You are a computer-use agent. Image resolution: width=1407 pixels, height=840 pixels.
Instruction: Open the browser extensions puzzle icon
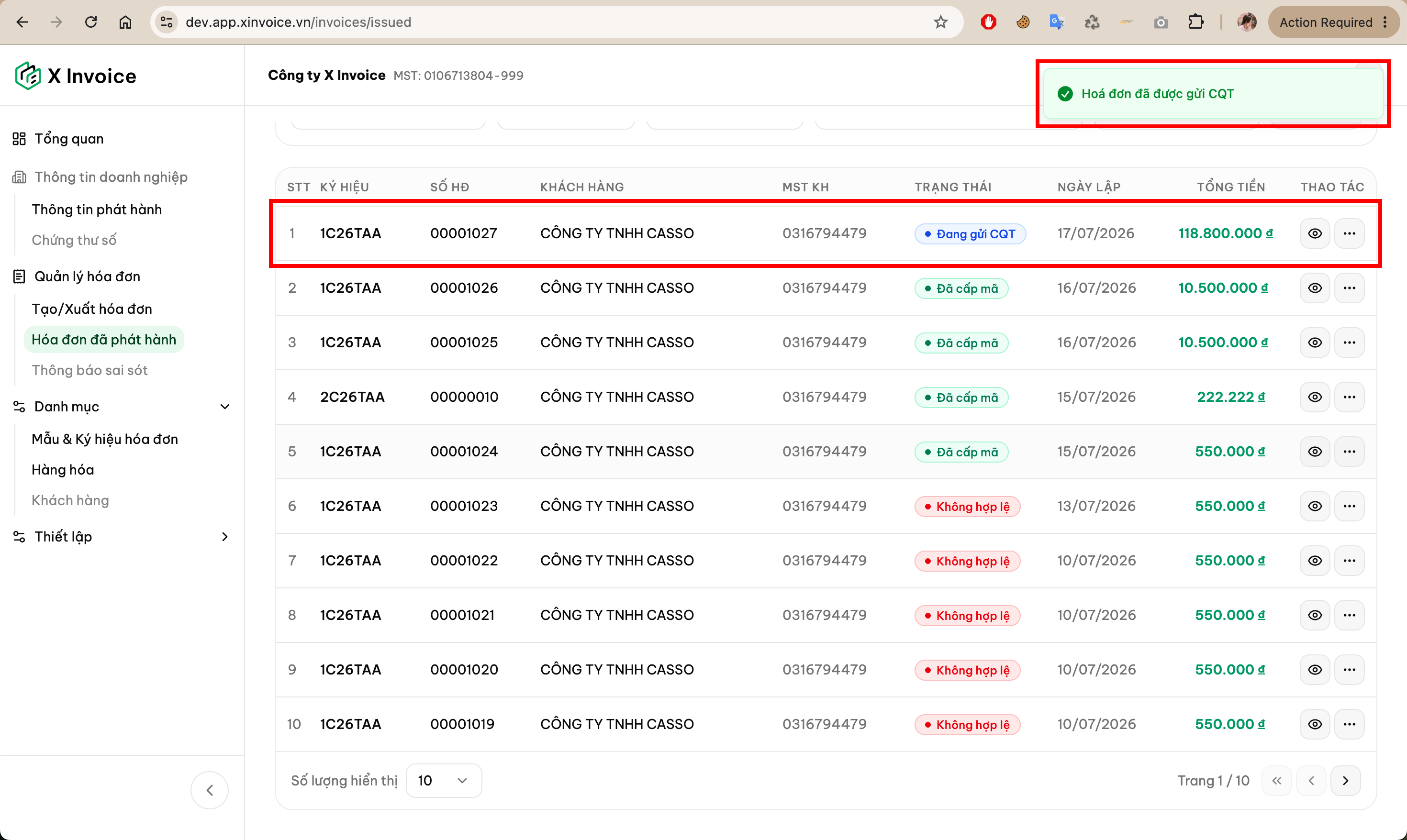(x=1196, y=22)
